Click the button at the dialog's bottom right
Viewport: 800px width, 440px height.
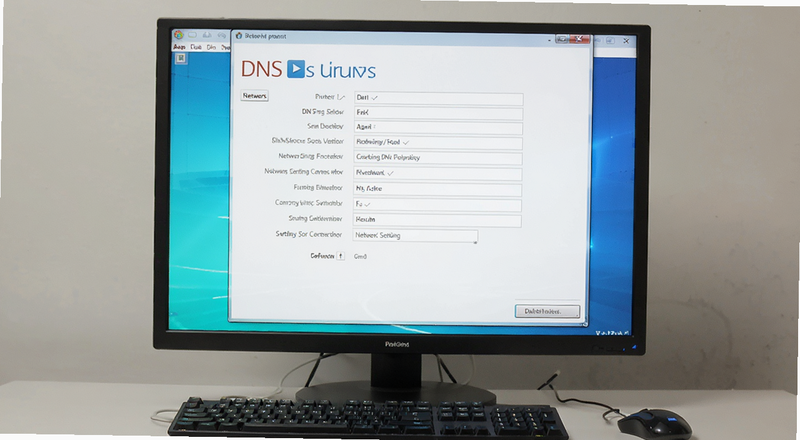[x=547, y=311]
